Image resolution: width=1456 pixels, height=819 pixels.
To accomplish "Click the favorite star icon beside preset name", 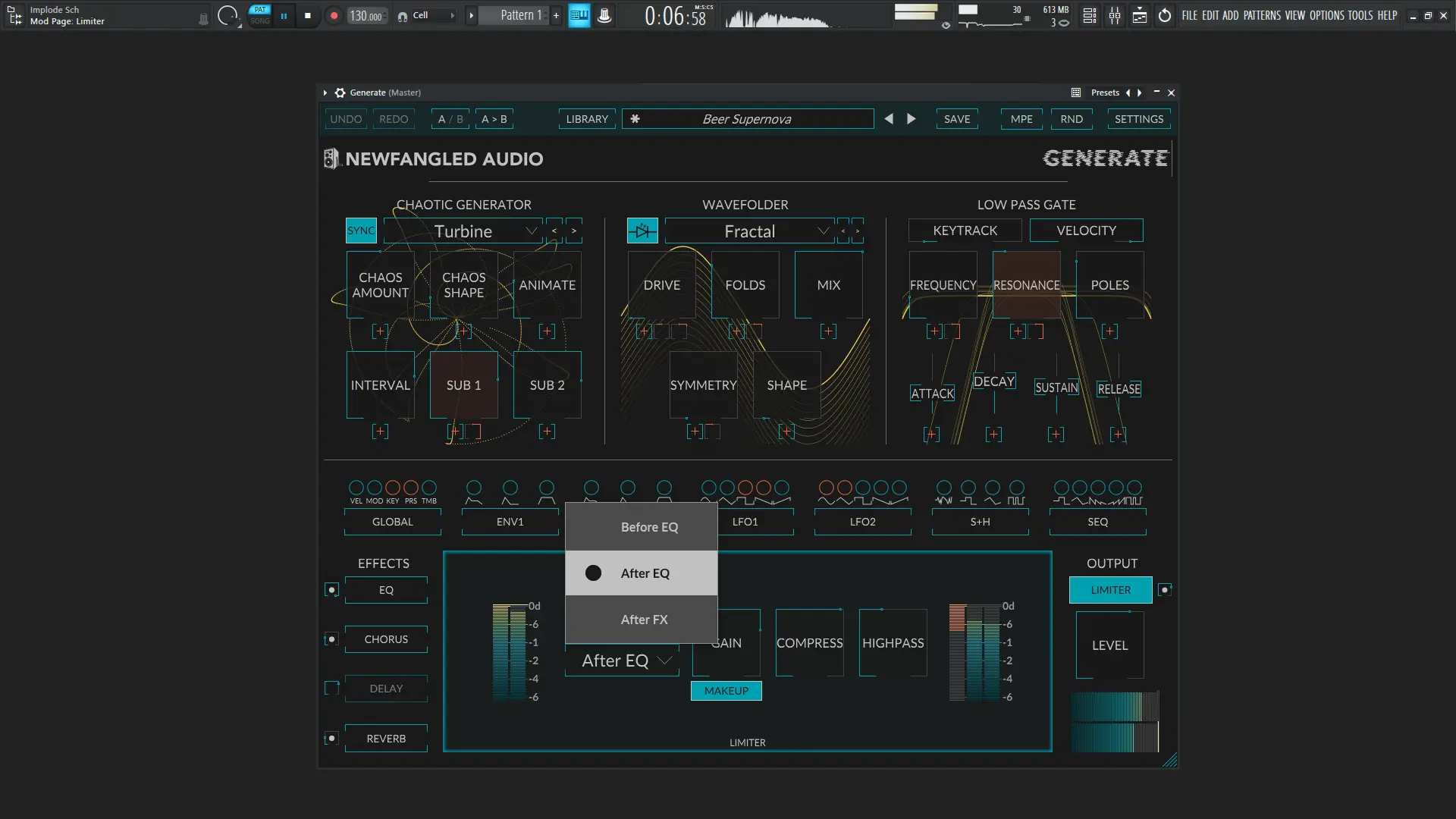I will click(x=635, y=119).
